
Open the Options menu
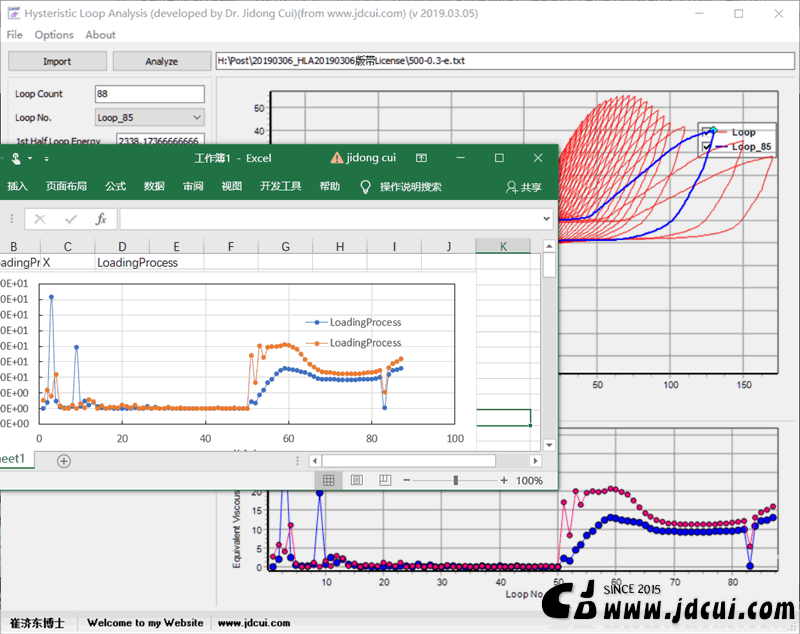[54, 35]
